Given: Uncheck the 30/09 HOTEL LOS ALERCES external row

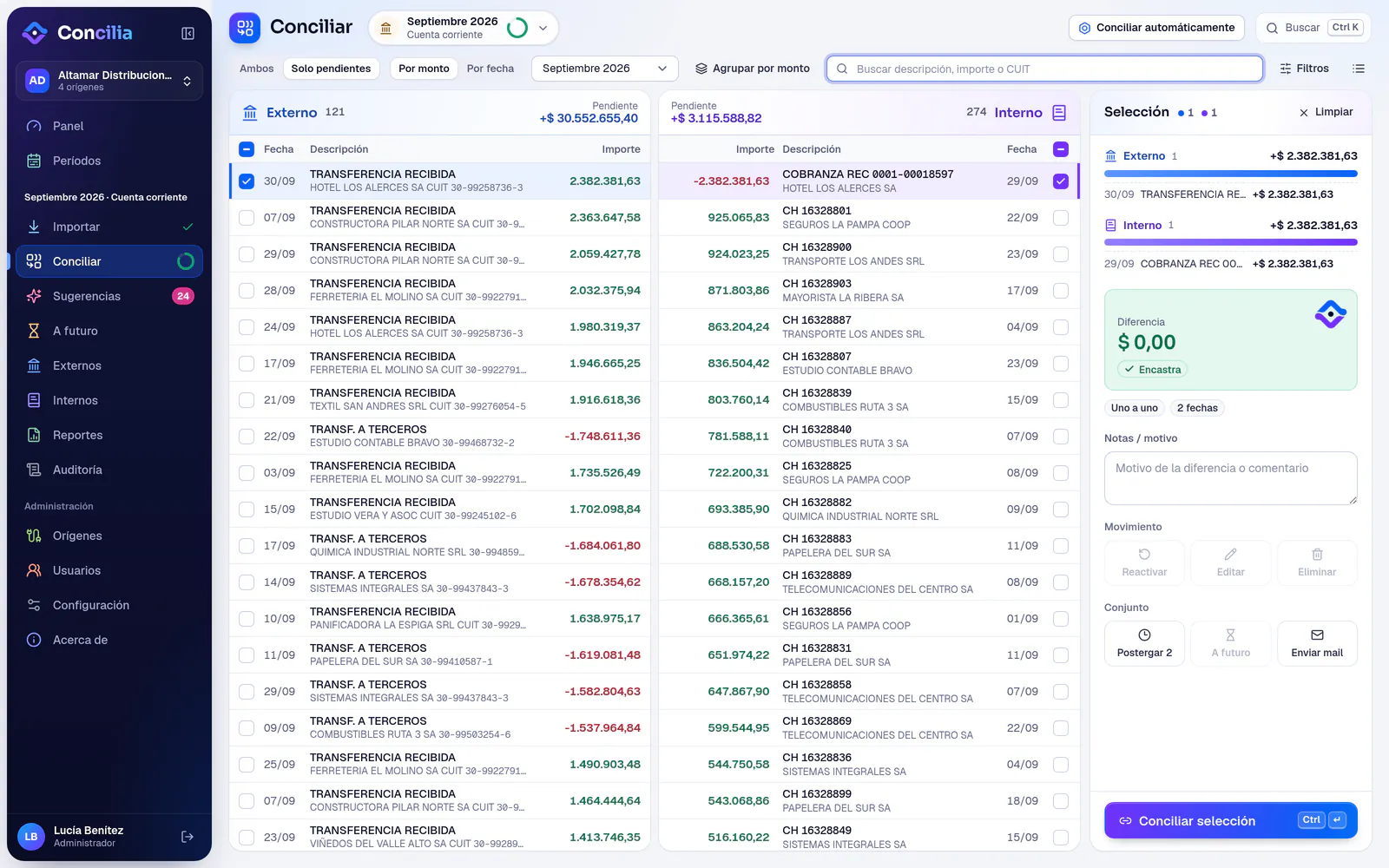Looking at the screenshot, I should (x=247, y=181).
